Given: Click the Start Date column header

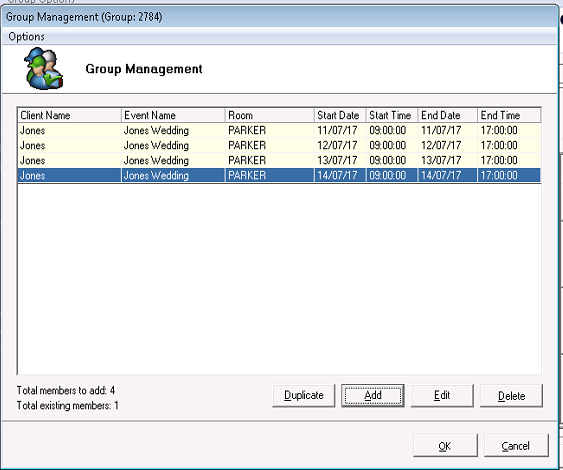Looking at the screenshot, I should tap(340, 115).
